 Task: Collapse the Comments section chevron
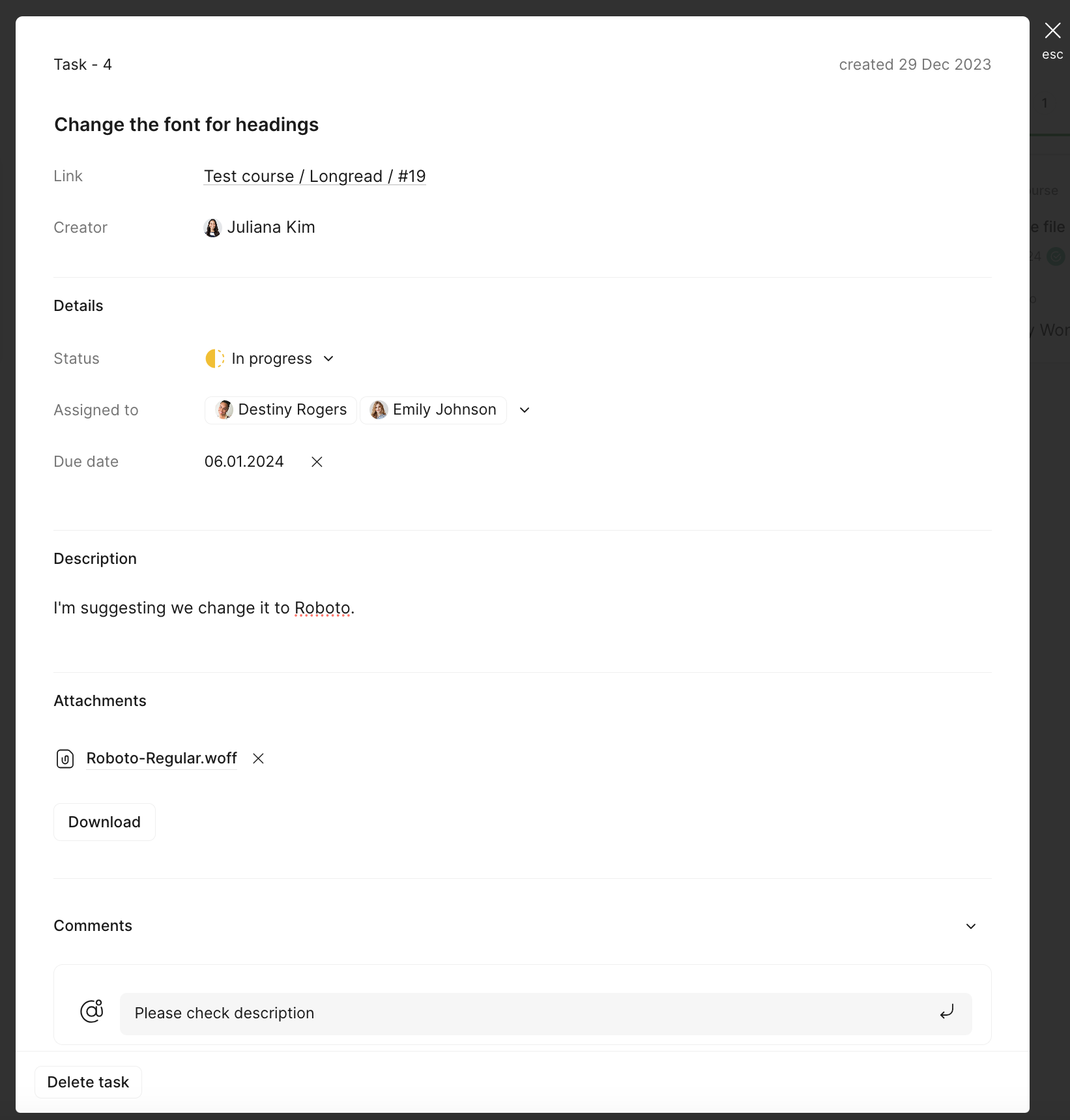pos(971,926)
